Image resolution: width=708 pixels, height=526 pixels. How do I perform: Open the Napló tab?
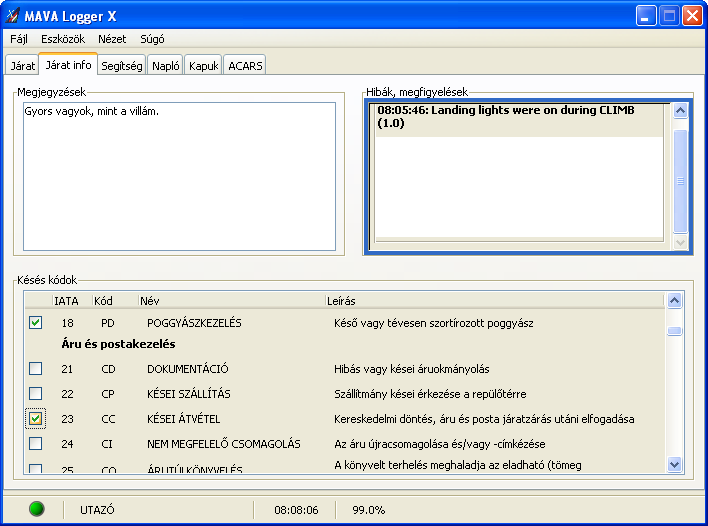coord(165,66)
